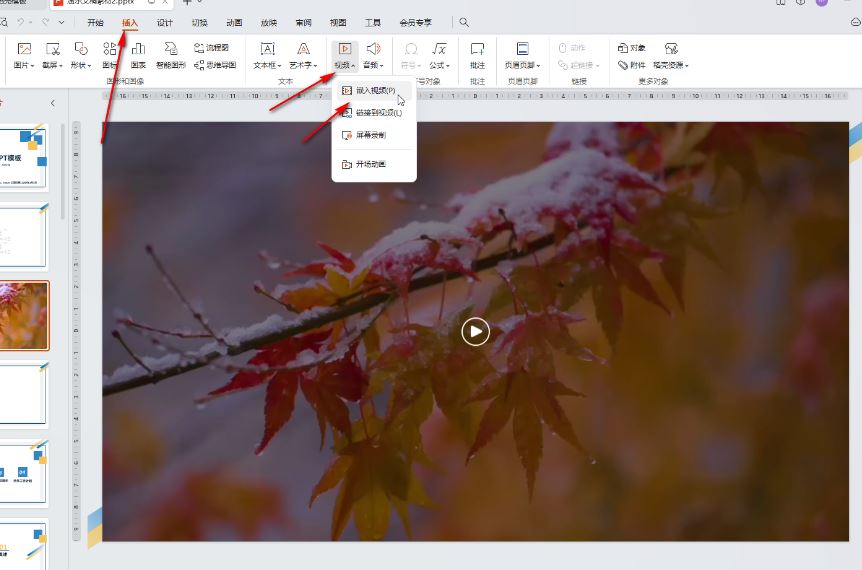Open the search magnifier in the tab bar

tap(464, 22)
